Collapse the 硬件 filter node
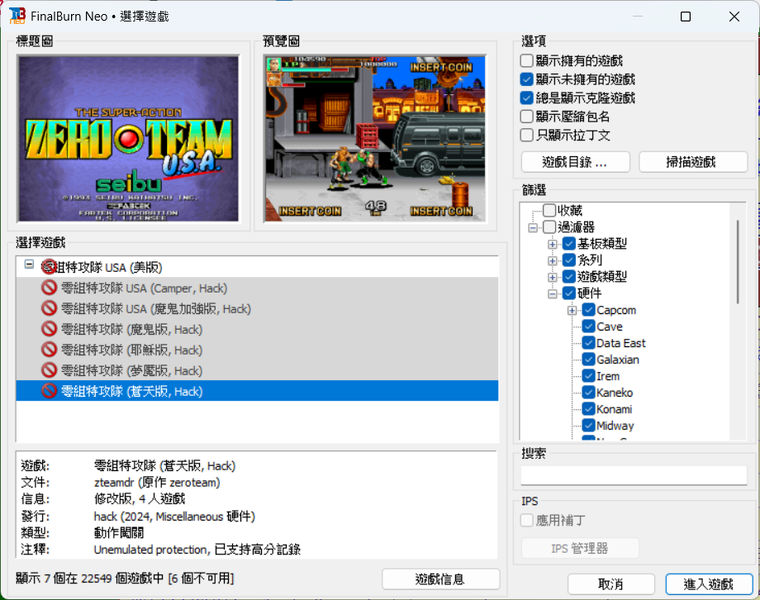This screenshot has width=760, height=600. tap(552, 293)
